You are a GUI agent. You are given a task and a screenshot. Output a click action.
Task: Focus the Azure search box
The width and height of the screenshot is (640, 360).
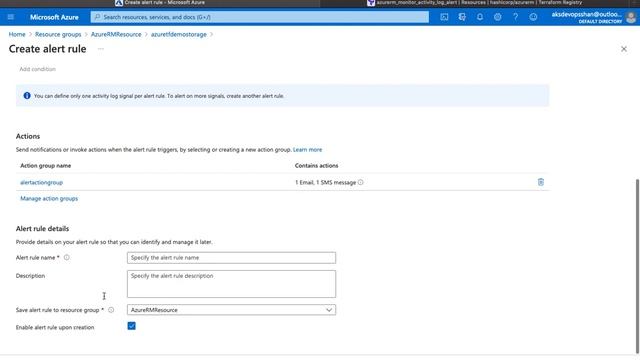260,17
